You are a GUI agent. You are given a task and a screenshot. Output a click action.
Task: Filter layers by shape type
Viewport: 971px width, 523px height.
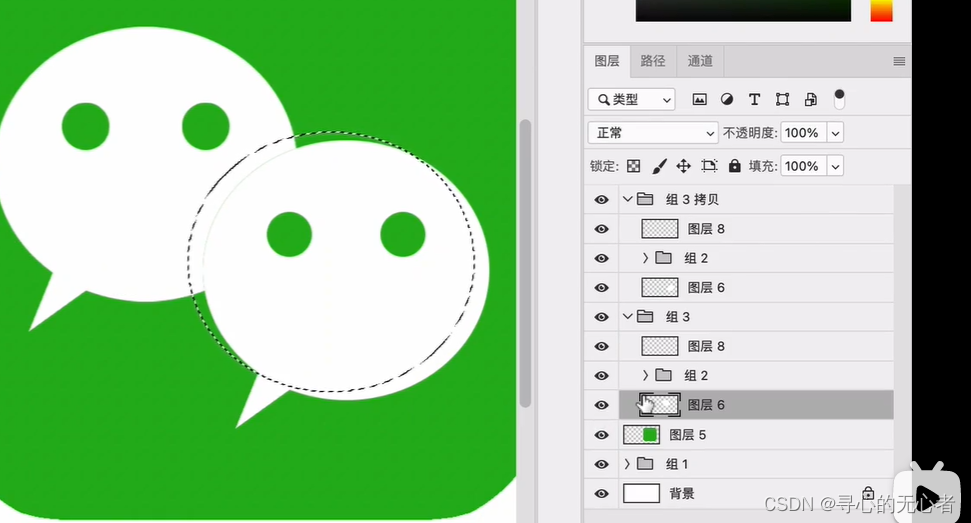(782, 100)
